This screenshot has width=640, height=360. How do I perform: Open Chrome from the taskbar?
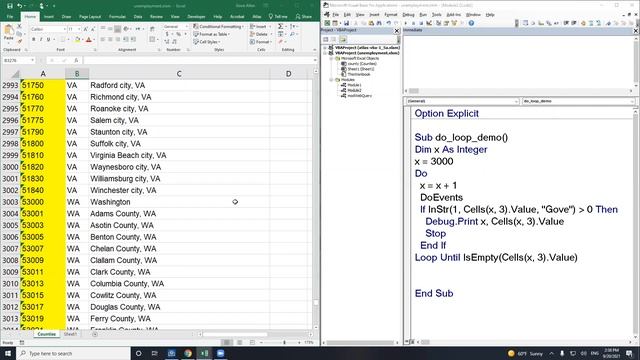click(188, 353)
